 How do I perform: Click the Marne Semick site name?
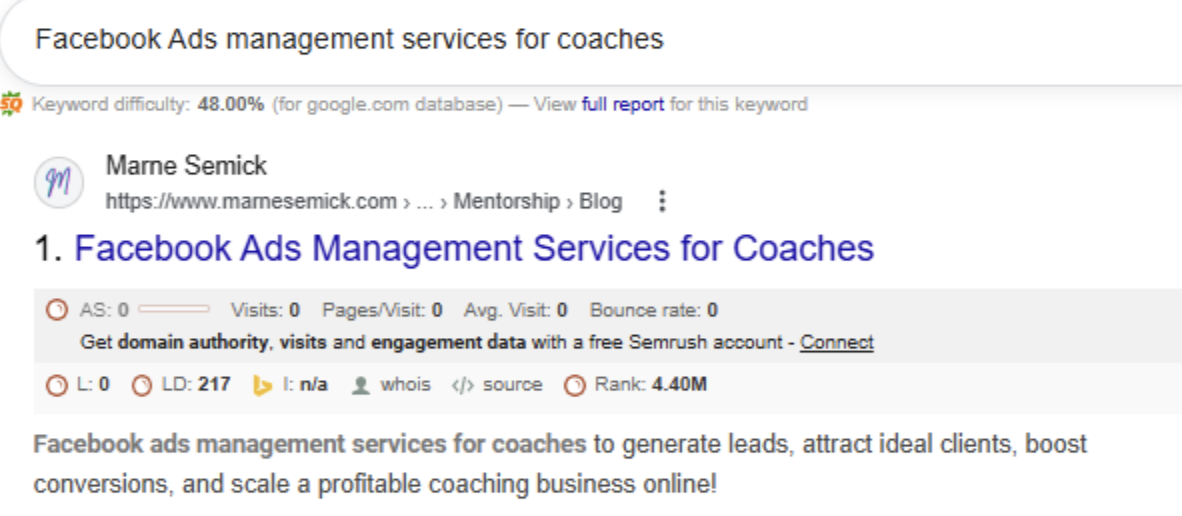pyautogui.click(x=186, y=165)
